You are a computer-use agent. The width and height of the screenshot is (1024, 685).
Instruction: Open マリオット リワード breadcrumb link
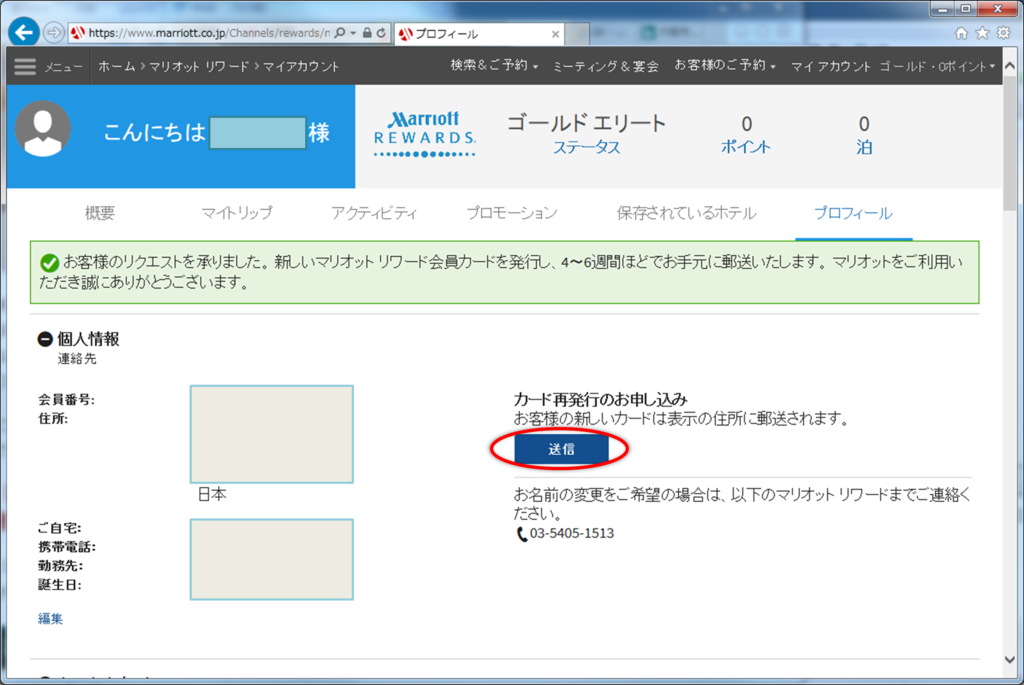click(199, 66)
